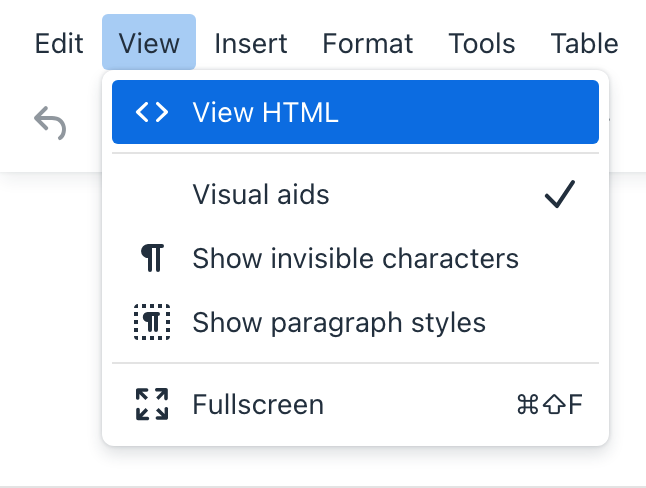Image resolution: width=646 pixels, height=488 pixels.
Task: Click the pilcrow icon for invisible characters
Action: [151, 259]
